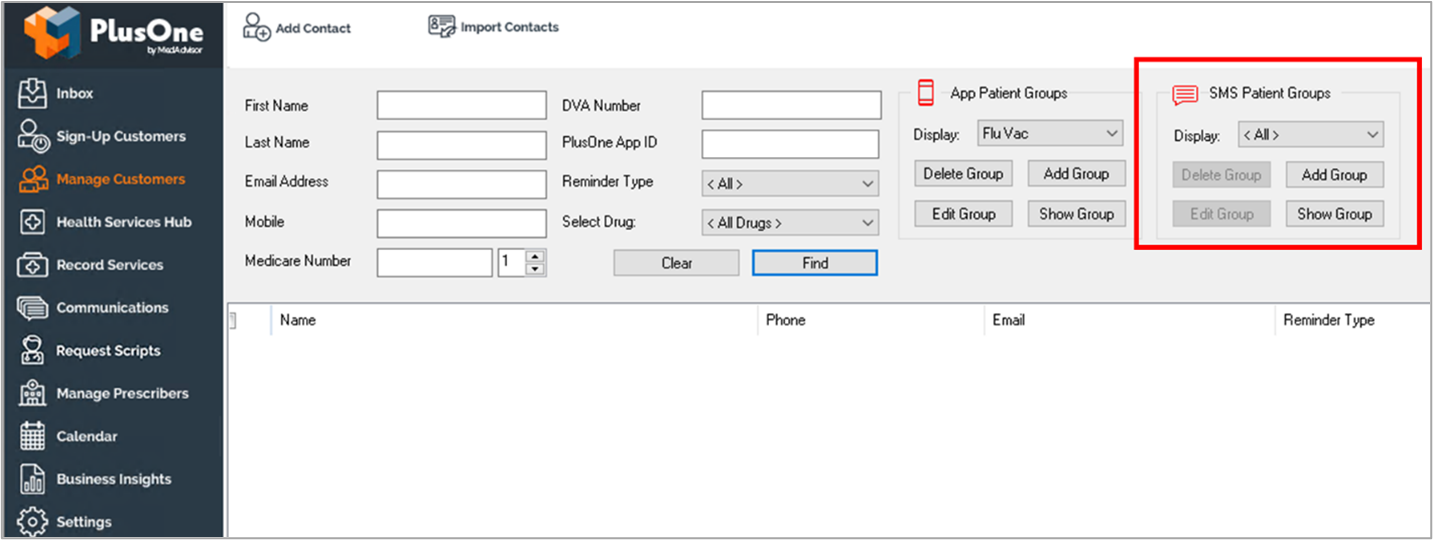
Task: Open the Reminder Type dropdown
Action: tap(790, 184)
